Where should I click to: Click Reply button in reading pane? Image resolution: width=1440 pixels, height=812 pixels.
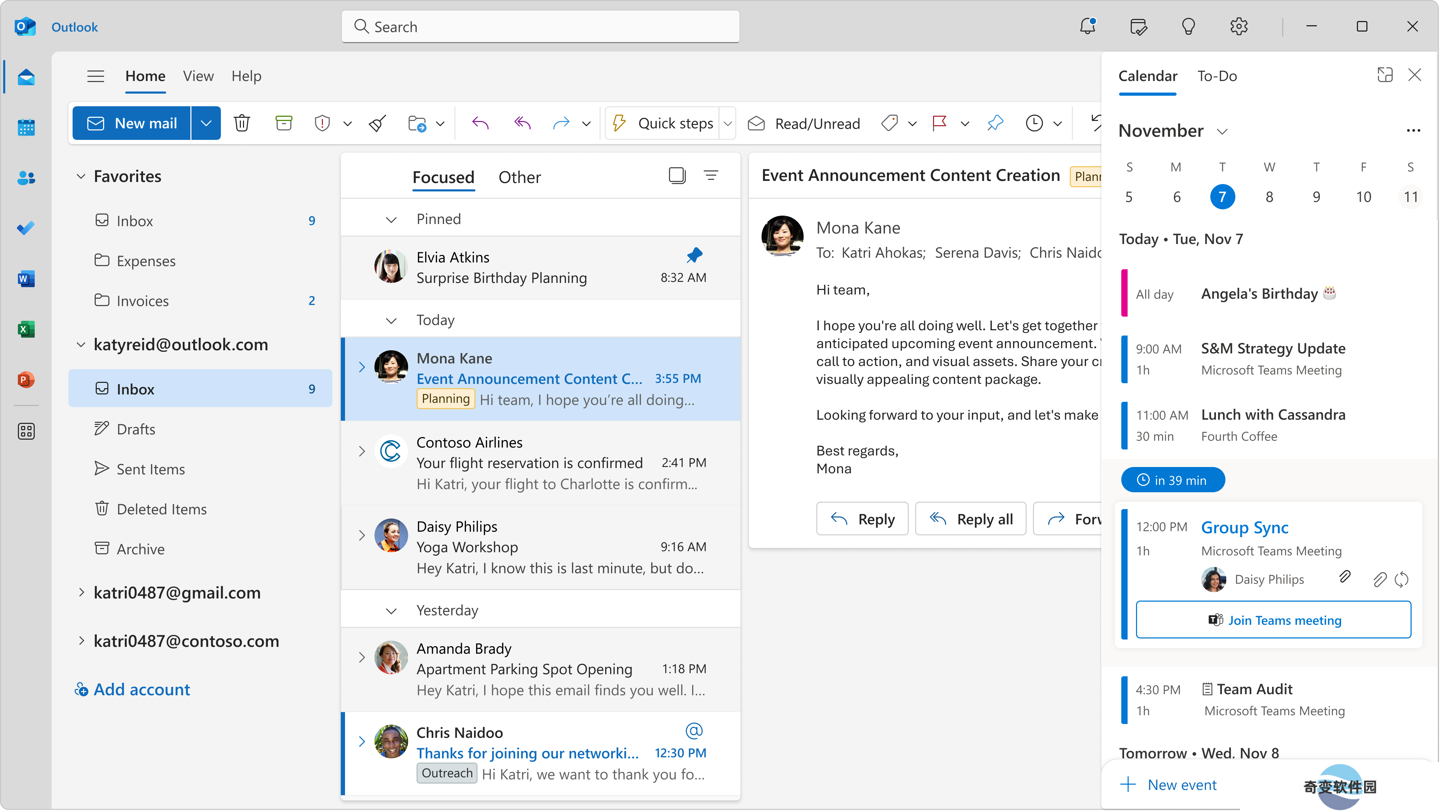[x=862, y=519]
